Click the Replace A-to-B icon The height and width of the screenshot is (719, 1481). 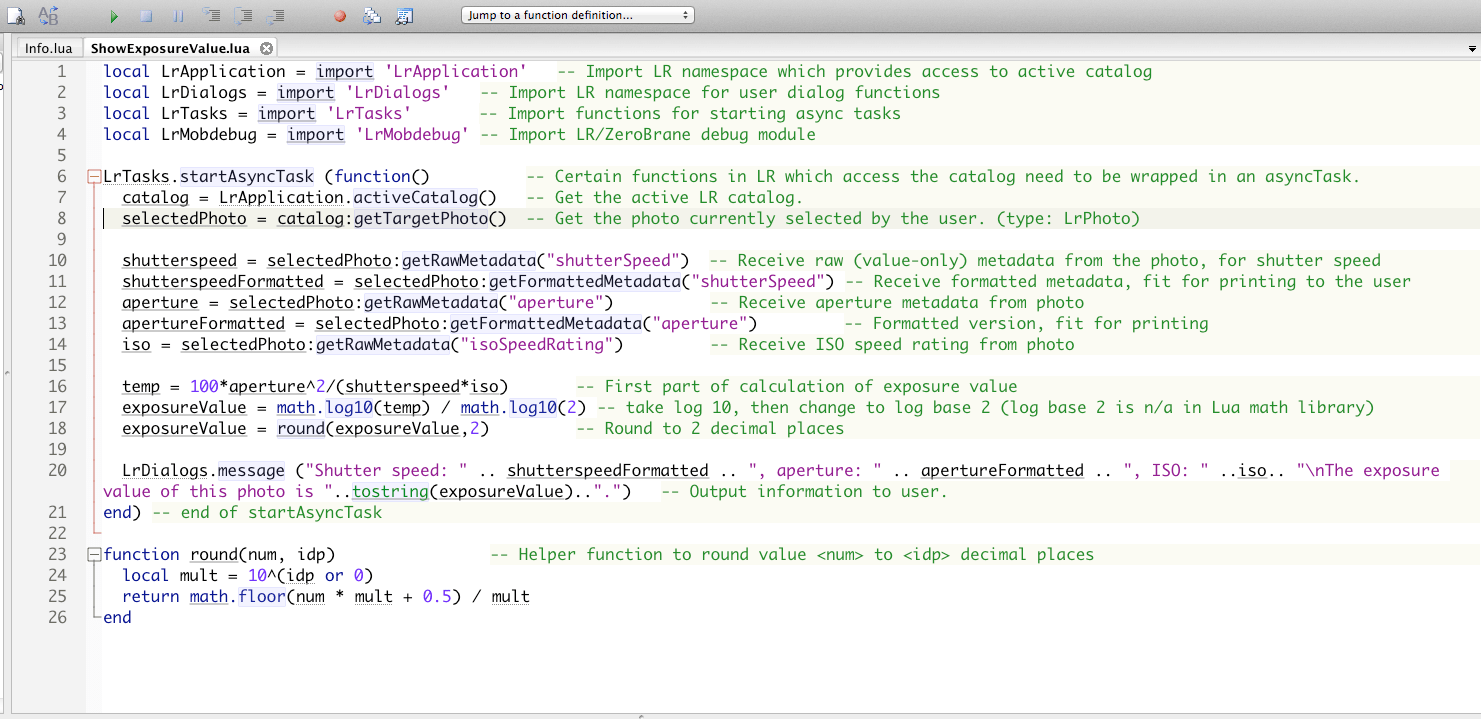47,16
